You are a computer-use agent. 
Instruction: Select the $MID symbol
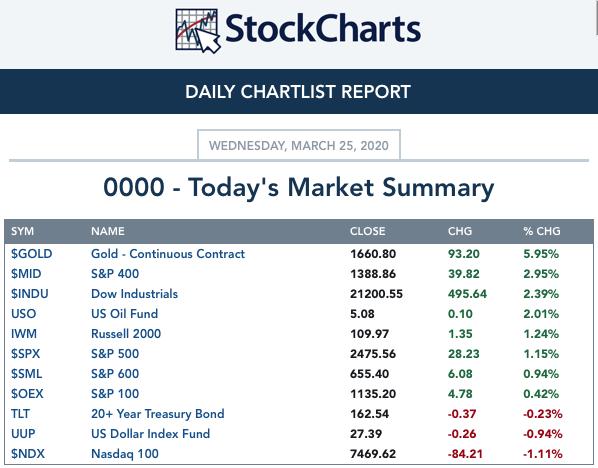pos(26,274)
